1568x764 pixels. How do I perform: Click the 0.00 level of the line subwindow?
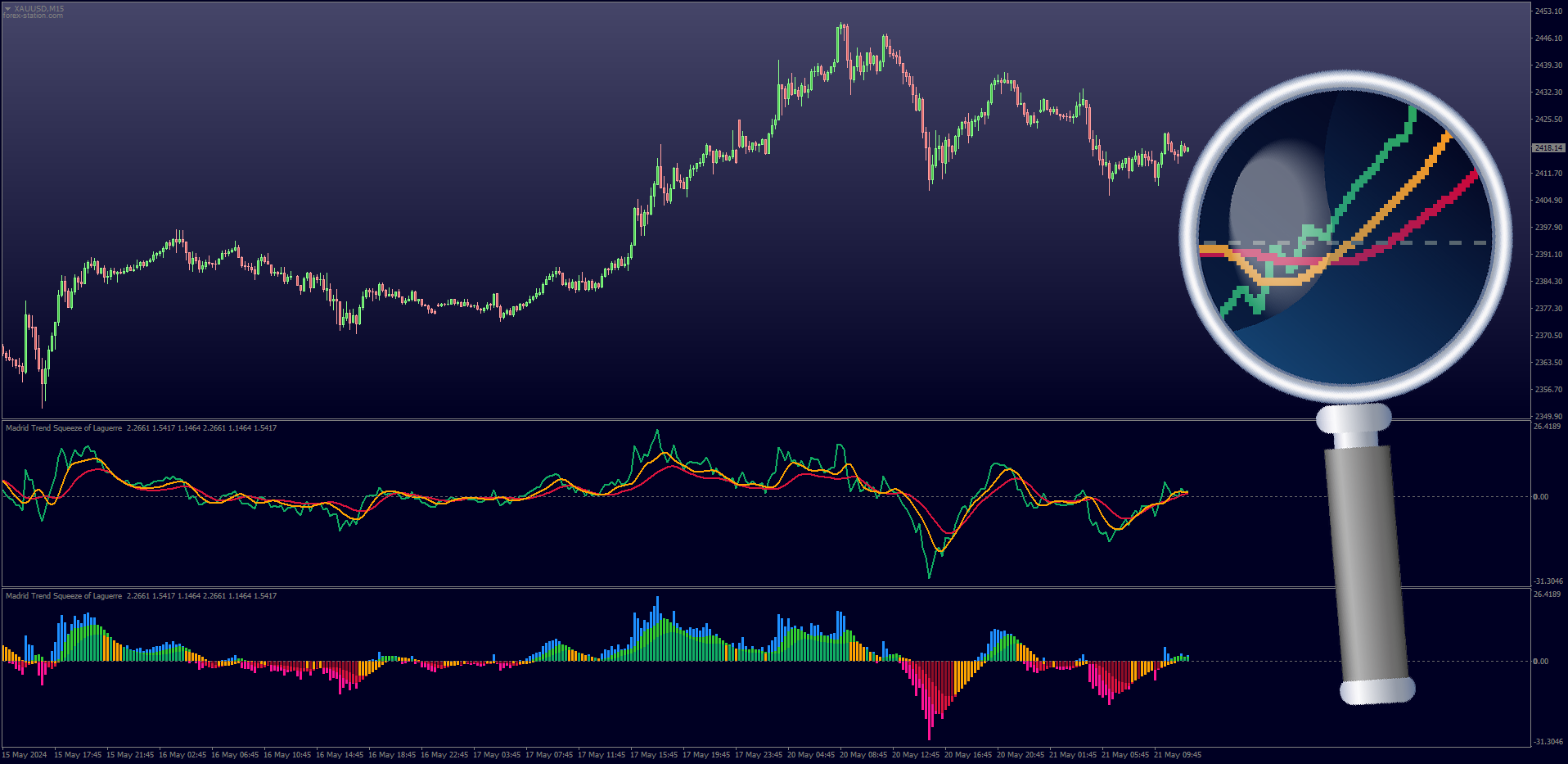(x=1541, y=497)
